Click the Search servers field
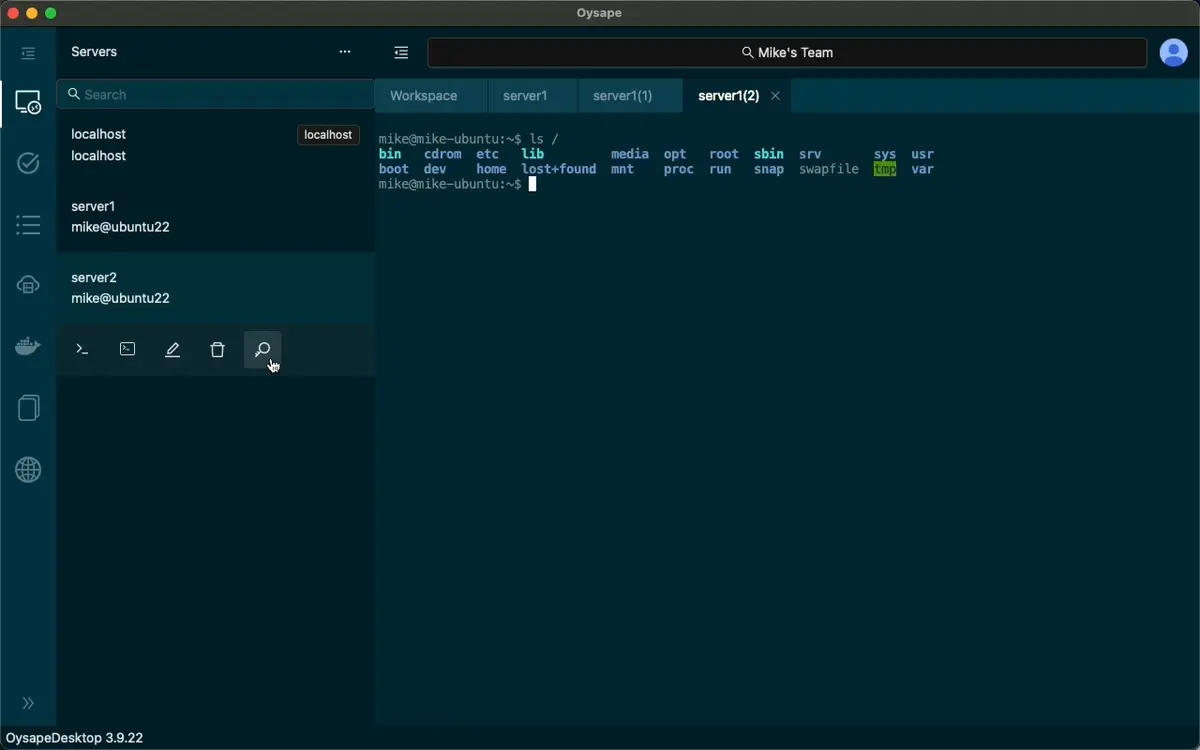Viewport: 1200px width, 750px height. [216, 94]
